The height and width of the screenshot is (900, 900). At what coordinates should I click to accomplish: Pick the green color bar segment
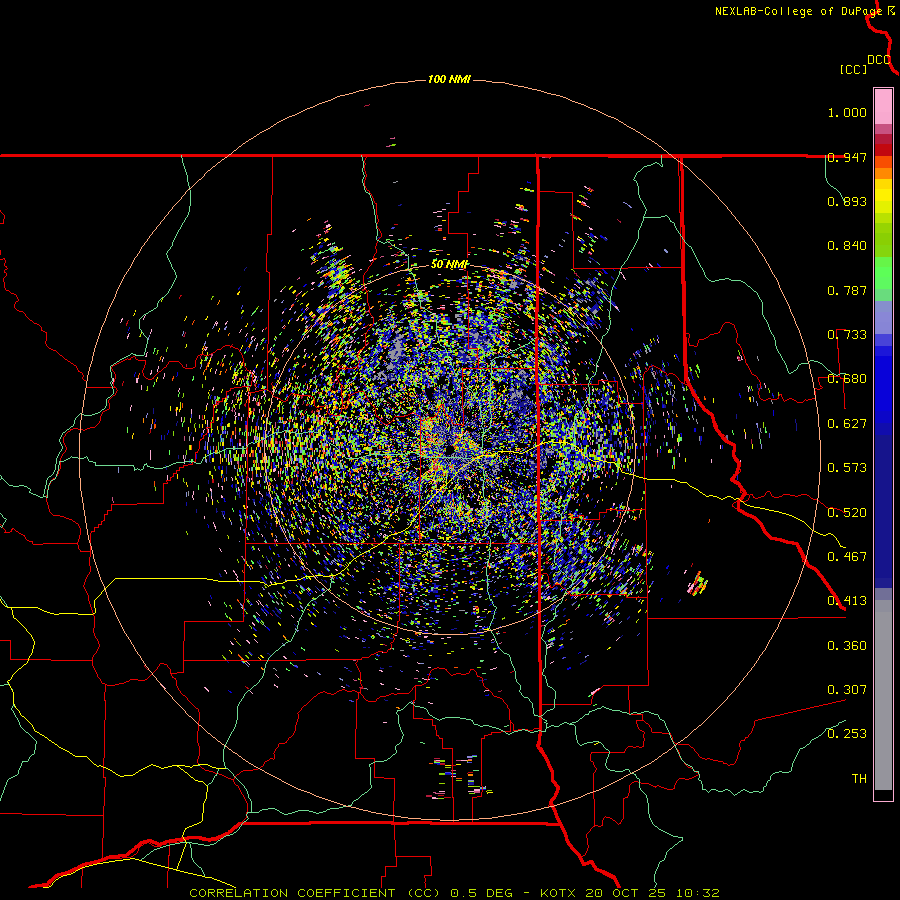[x=883, y=273]
